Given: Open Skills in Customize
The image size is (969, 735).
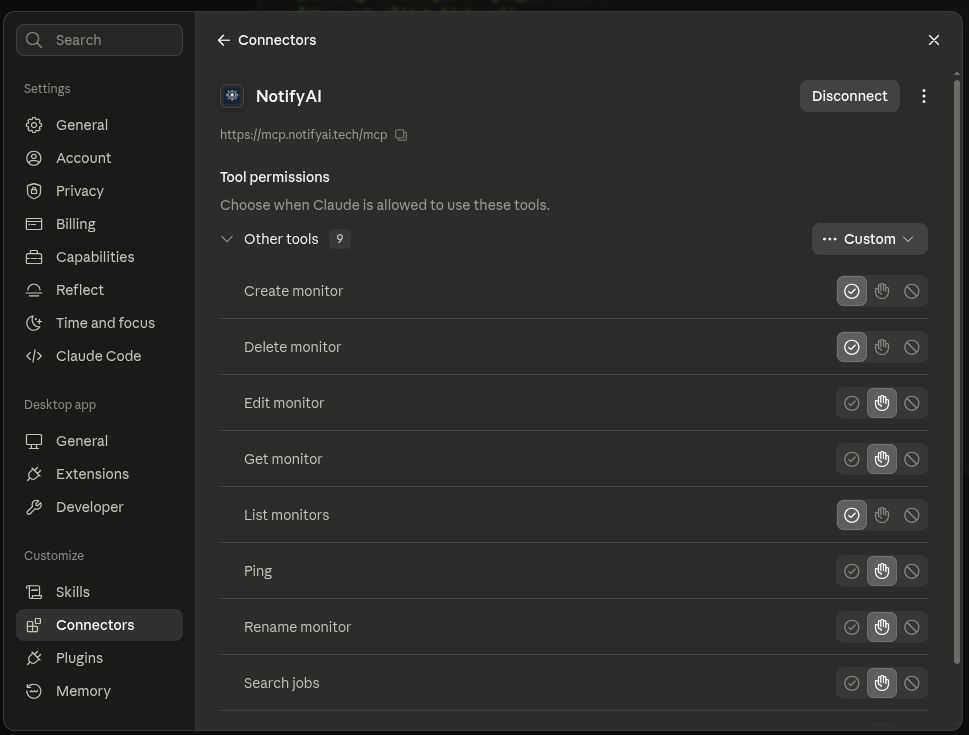Looking at the screenshot, I should [x=99, y=592].
